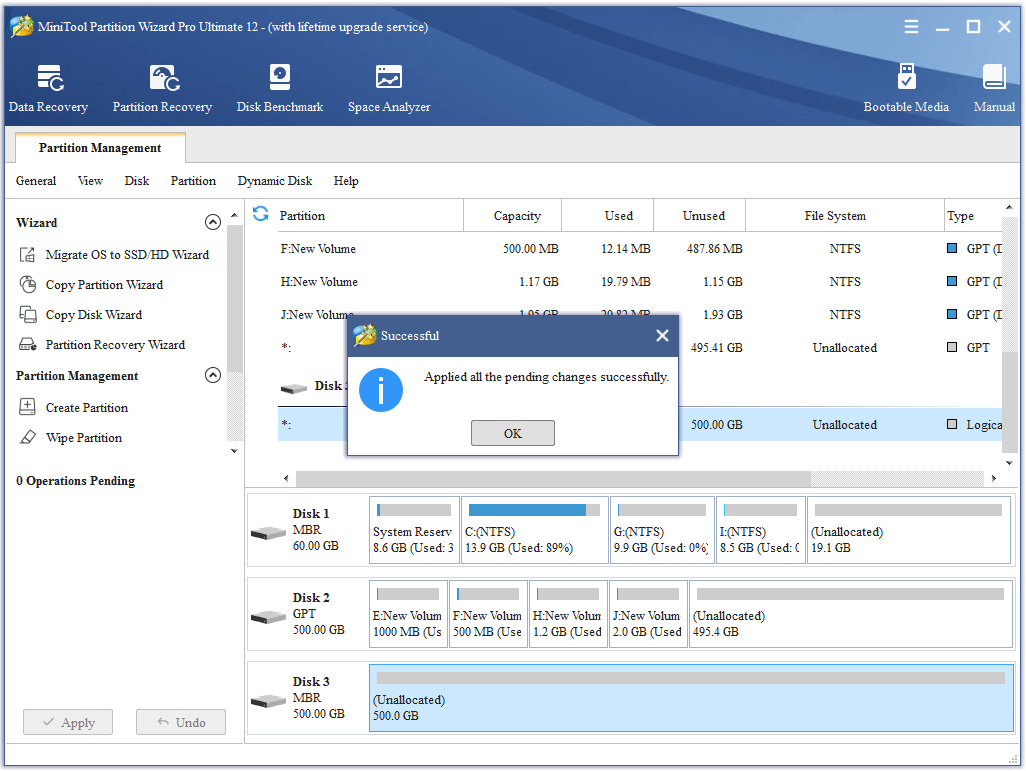
Task: Open the Bootable Media creator
Action: [x=906, y=86]
